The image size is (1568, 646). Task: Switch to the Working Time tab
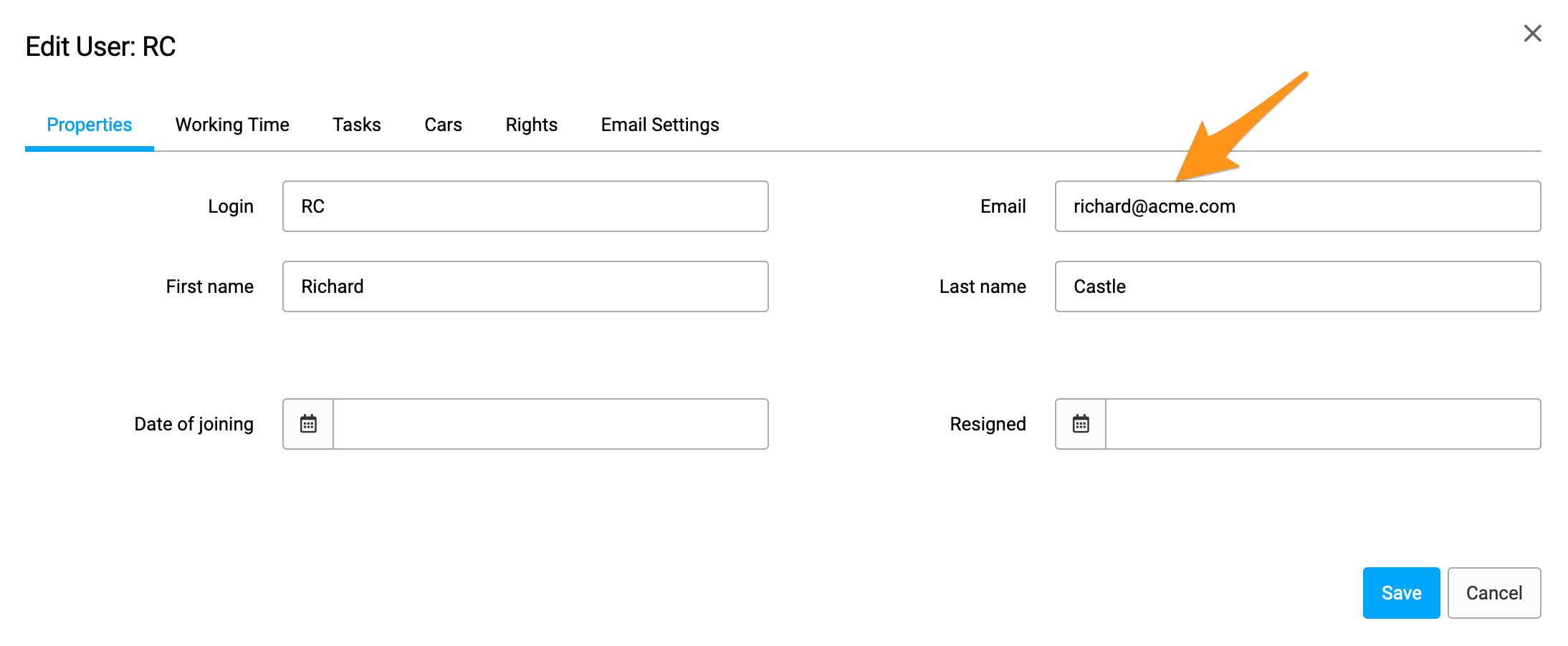tap(232, 125)
